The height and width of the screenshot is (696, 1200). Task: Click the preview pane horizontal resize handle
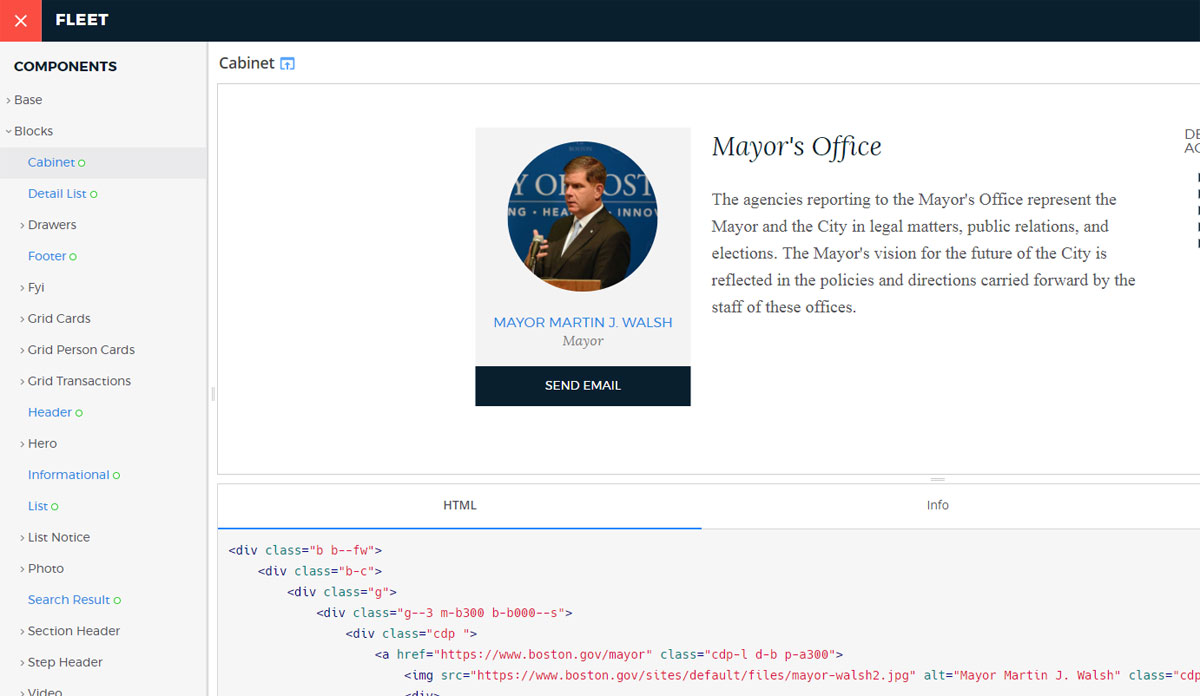click(x=937, y=480)
